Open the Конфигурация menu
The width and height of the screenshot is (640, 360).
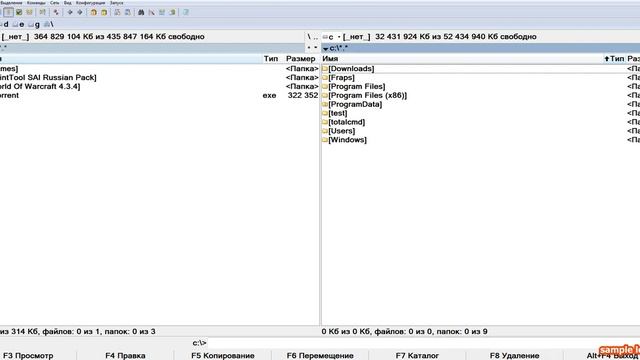pyautogui.click(x=91, y=3)
